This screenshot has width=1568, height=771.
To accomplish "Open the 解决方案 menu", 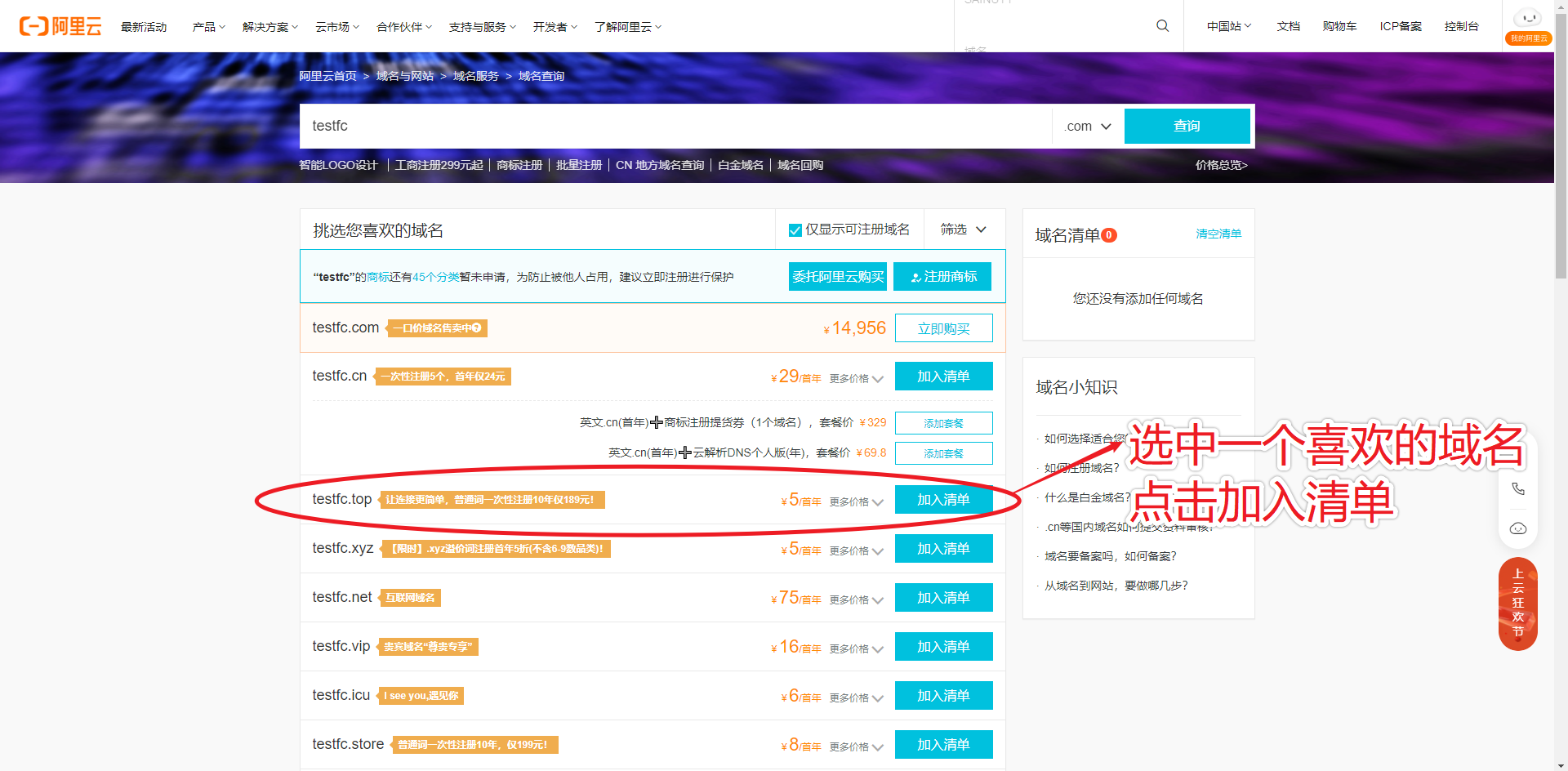I will tap(270, 27).
